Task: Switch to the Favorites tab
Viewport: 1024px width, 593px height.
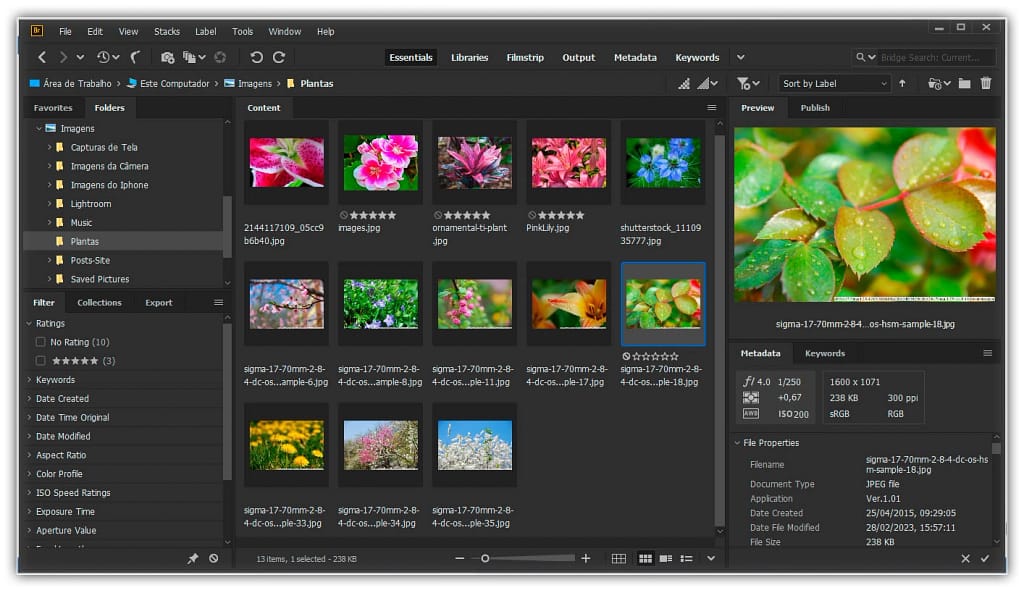Action: pyautogui.click(x=53, y=108)
